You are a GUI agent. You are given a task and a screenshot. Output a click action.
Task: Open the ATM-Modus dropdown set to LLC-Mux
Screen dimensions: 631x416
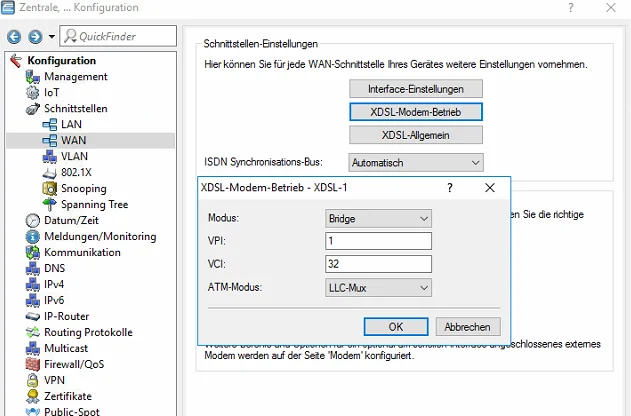(x=378, y=288)
